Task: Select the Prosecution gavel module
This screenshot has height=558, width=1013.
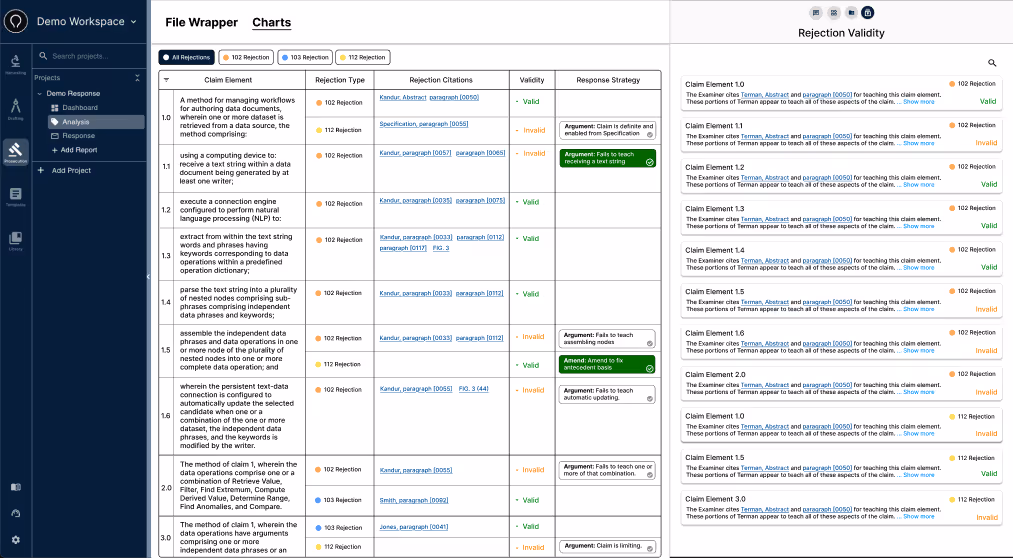Action: [x=16, y=152]
